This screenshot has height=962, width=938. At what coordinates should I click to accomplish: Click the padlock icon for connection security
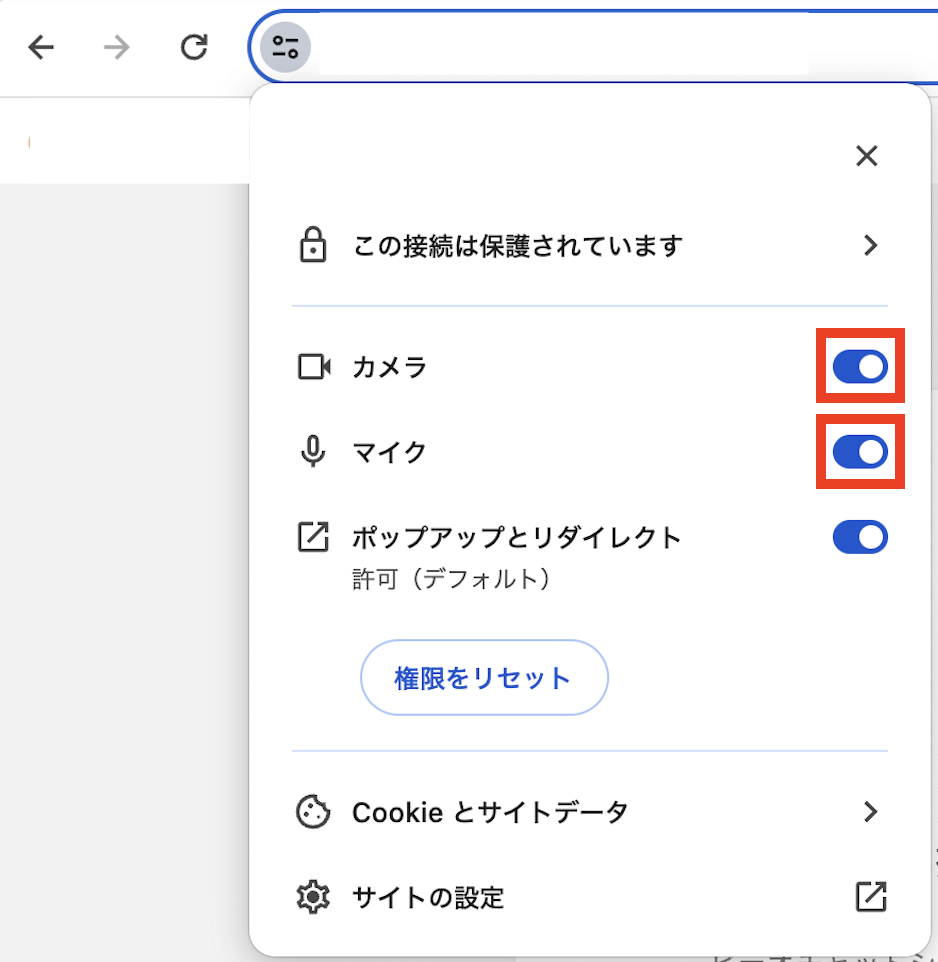314,245
